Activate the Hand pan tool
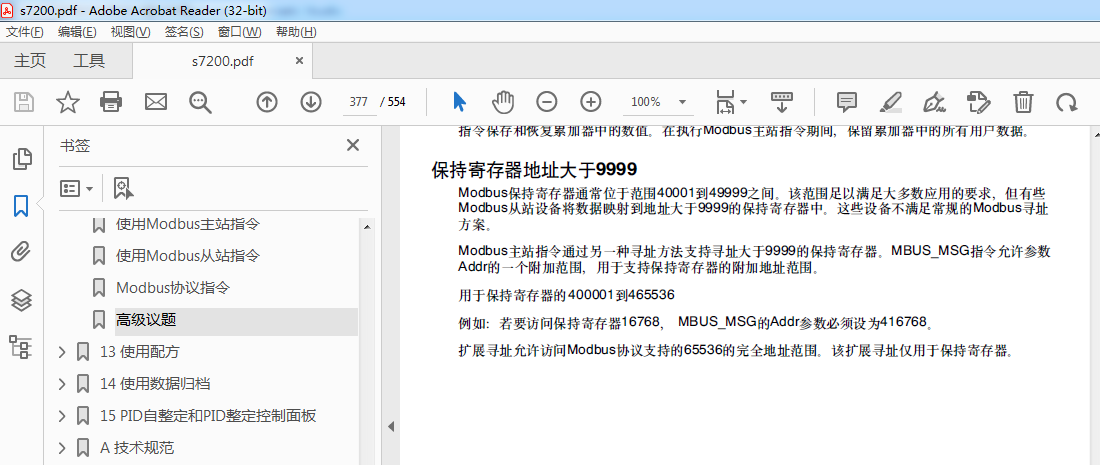The width and height of the screenshot is (1100, 465). point(503,102)
